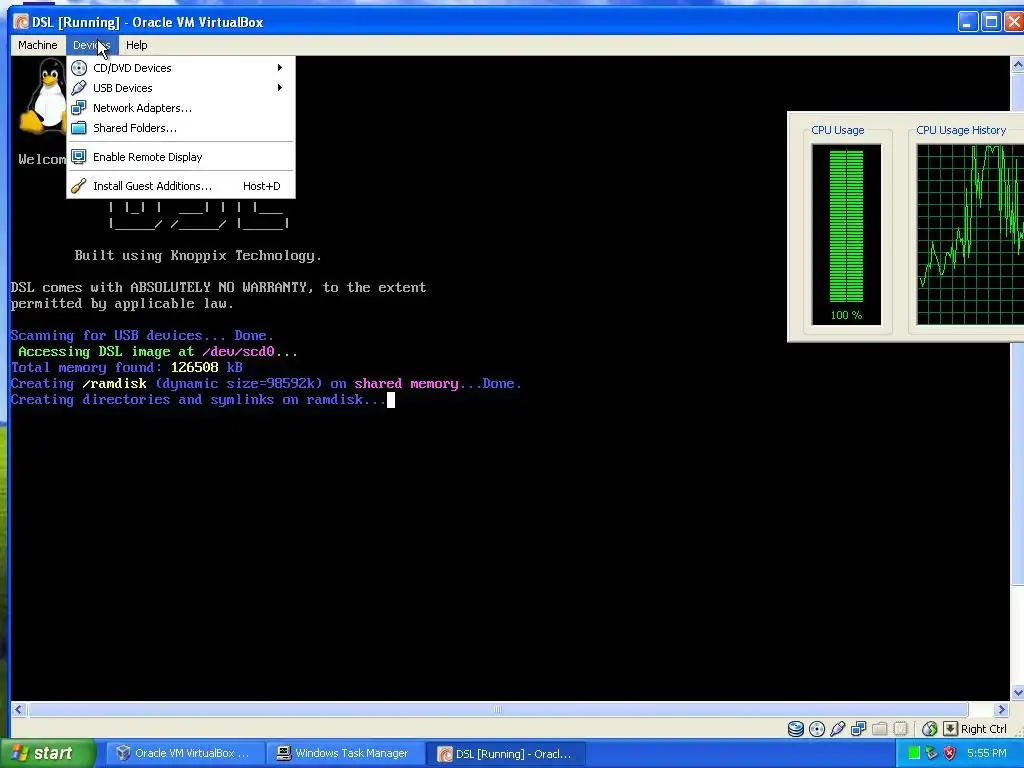Open the CD/DVD Devices submenu
The height and width of the screenshot is (768, 1024).
click(x=181, y=68)
